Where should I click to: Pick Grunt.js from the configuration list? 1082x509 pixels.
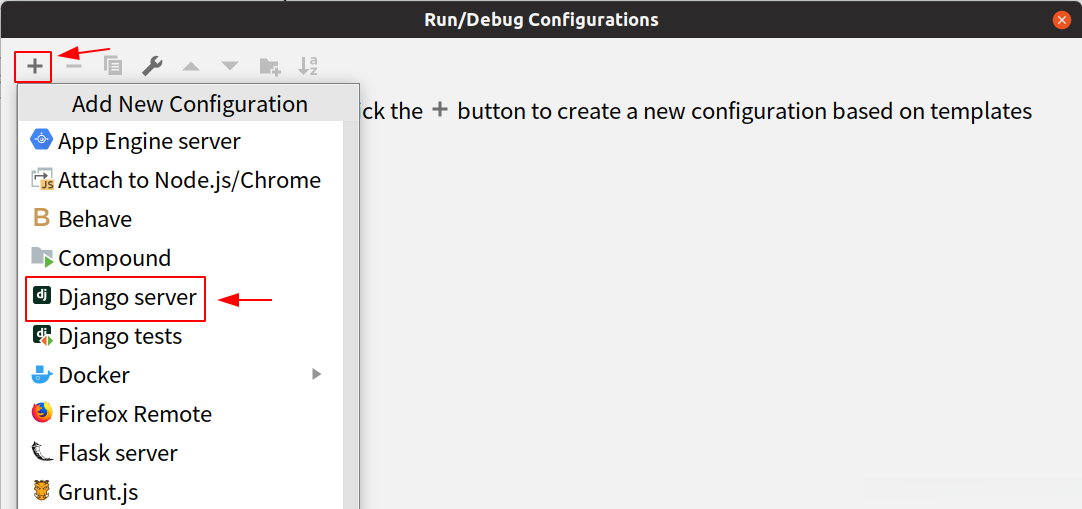98,492
